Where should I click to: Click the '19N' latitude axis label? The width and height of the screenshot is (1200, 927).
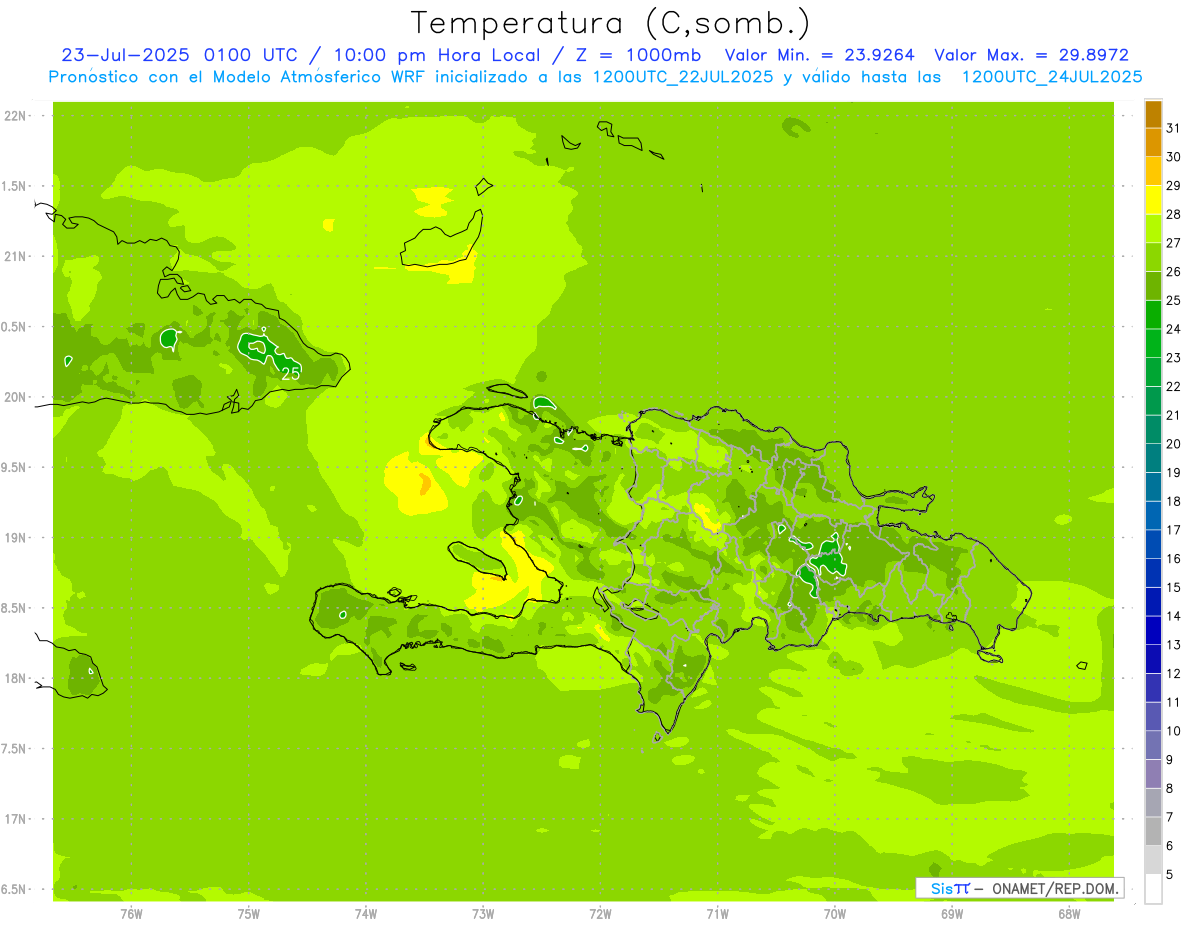coord(15,537)
